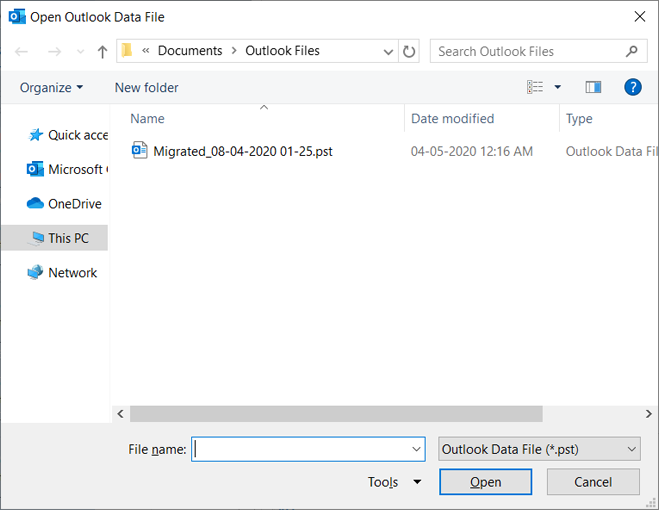Viewport: 659px width, 510px height.
Task: Sort files by Date modified column
Action: [x=452, y=119]
